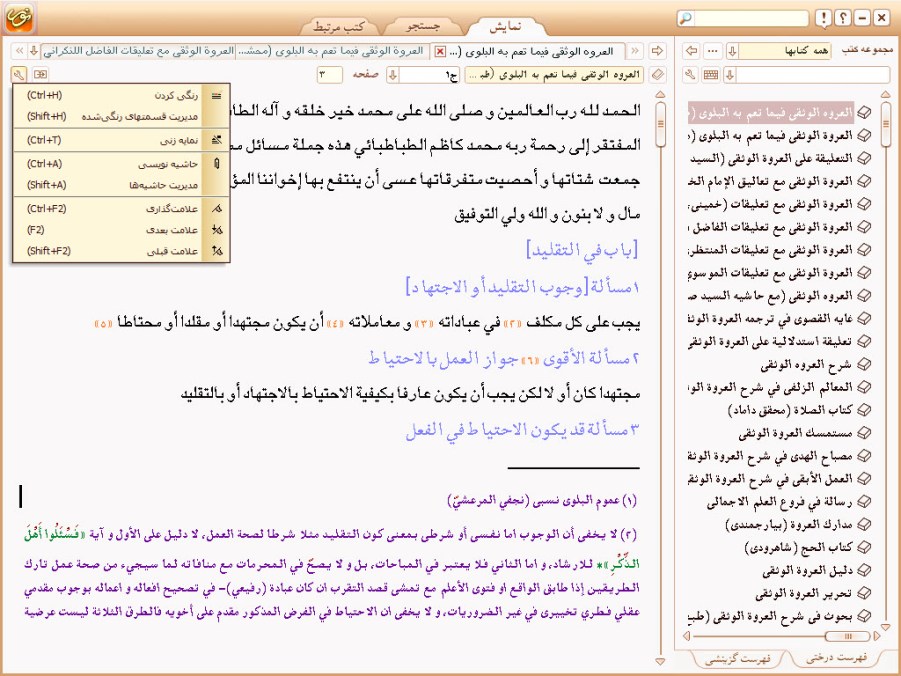Click the library list vertical scrollbar thumb
Image resolution: width=901 pixels, height=676 pixels.
tap(885, 122)
